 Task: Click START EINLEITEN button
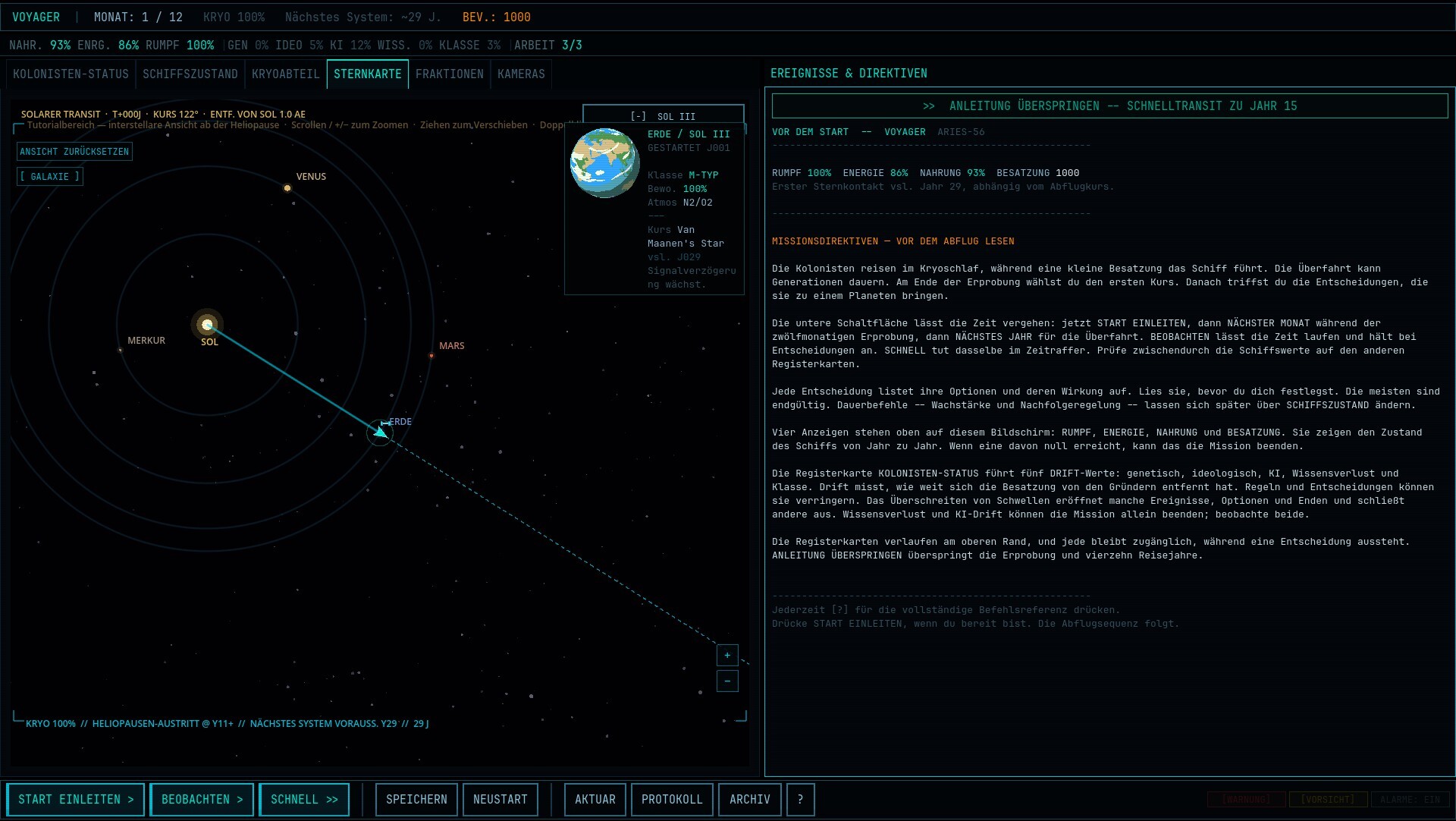pos(76,799)
